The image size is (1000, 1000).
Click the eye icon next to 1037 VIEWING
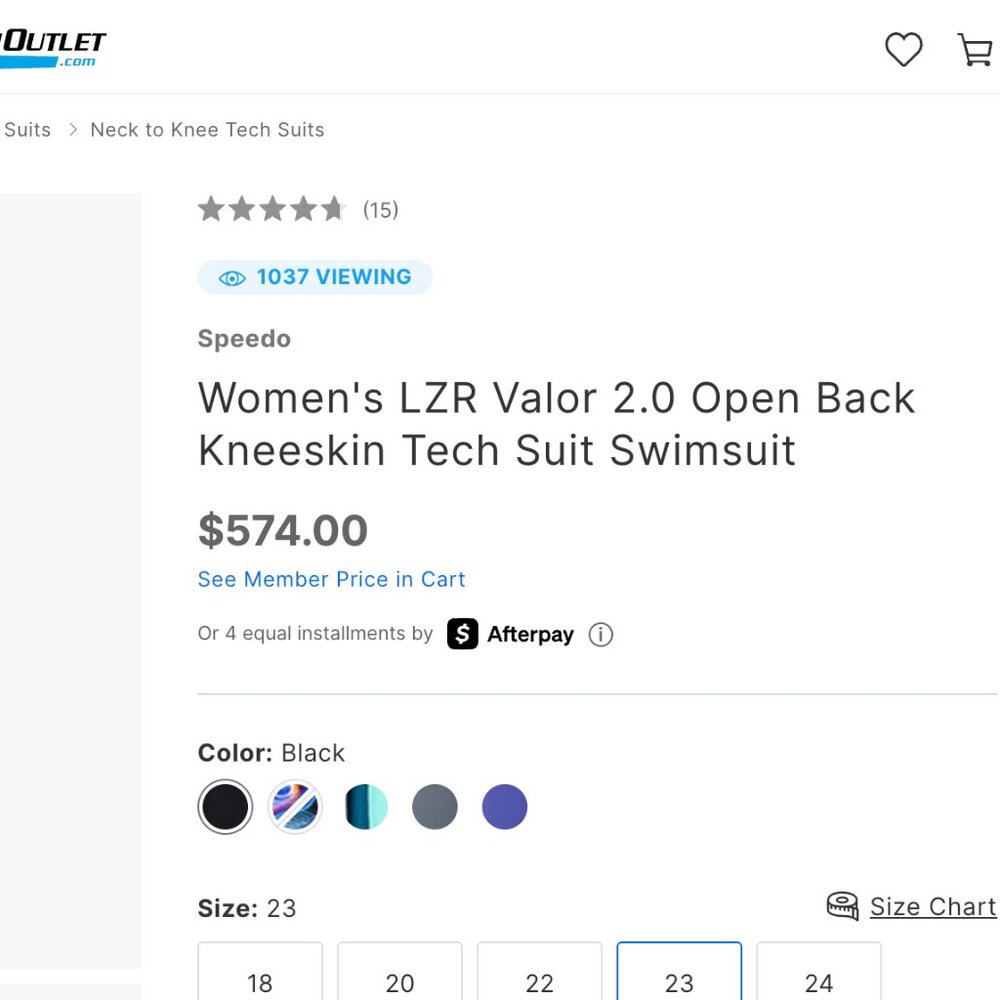pos(231,277)
